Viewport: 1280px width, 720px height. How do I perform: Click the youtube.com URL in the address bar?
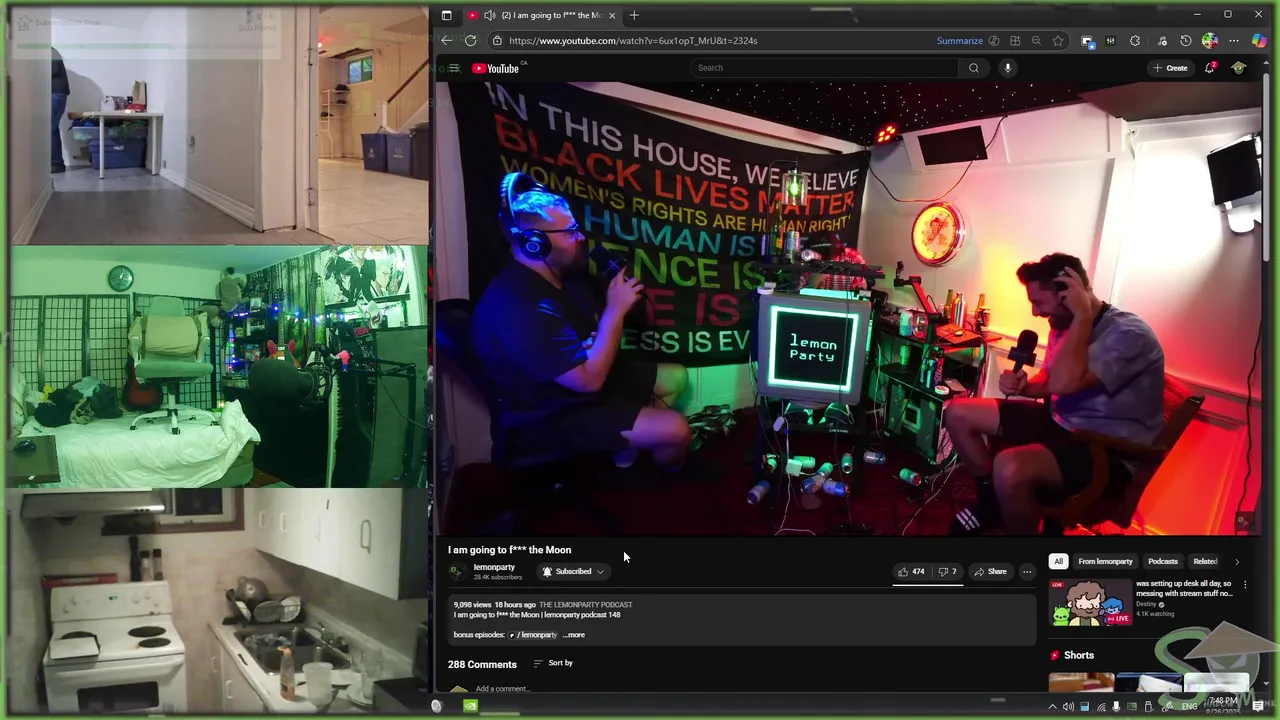pyautogui.click(x=633, y=41)
